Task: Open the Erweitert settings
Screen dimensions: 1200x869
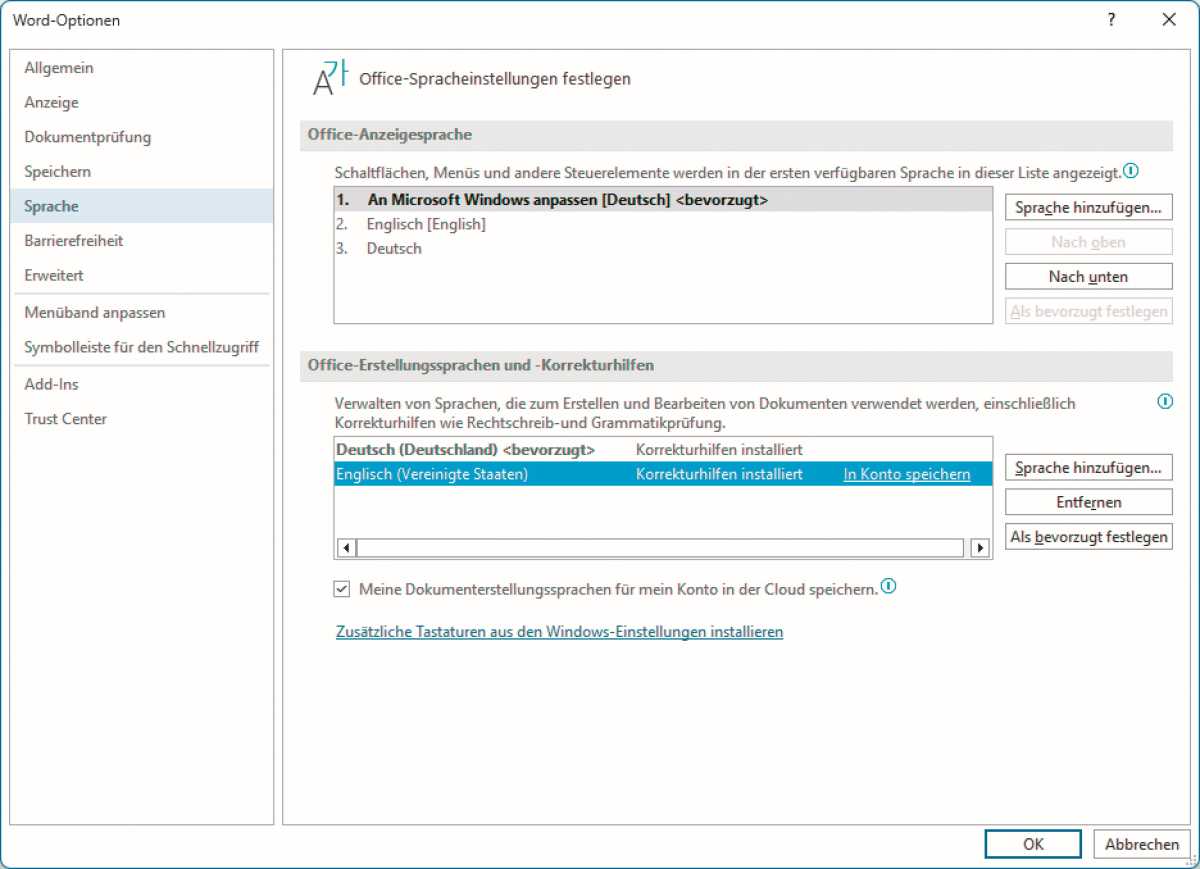Action: [x=141, y=275]
